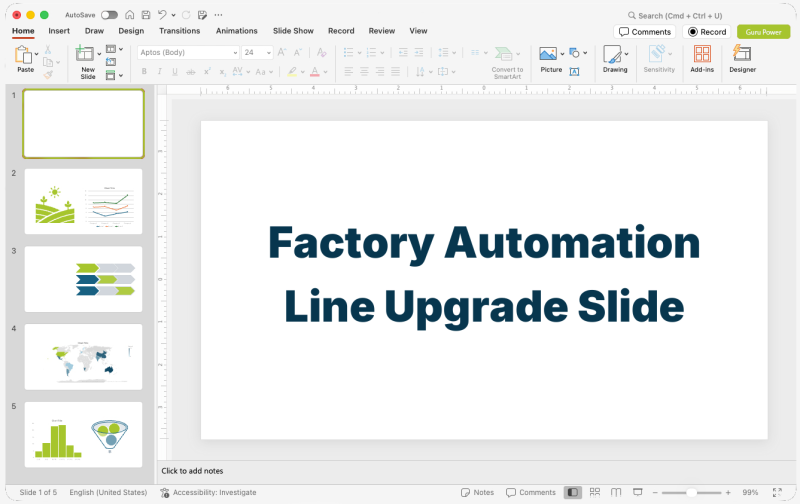800x504 pixels.
Task: Click the Increase Font Size icon
Action: coord(282,52)
